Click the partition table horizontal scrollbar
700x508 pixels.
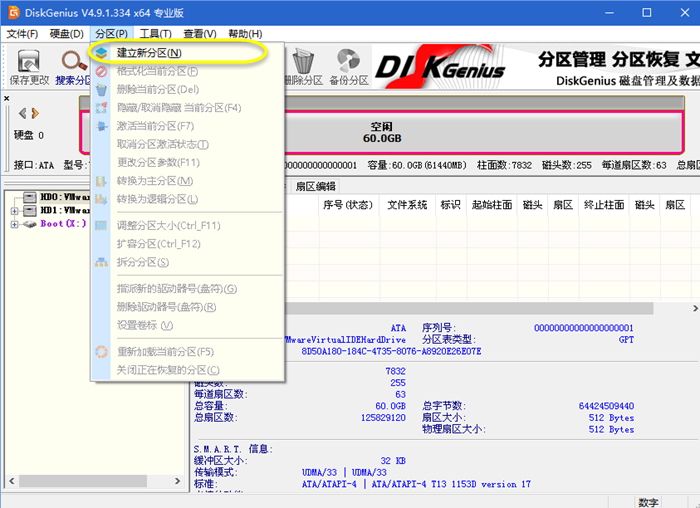click(x=469, y=308)
